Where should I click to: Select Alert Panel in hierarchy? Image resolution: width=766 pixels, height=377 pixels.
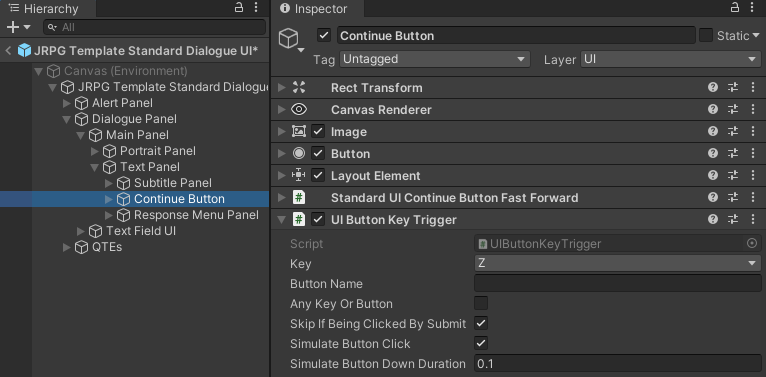click(122, 103)
